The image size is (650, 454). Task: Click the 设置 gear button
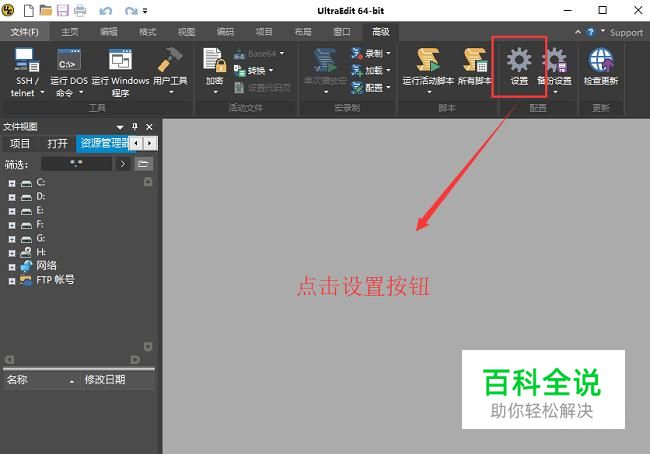tap(519, 67)
